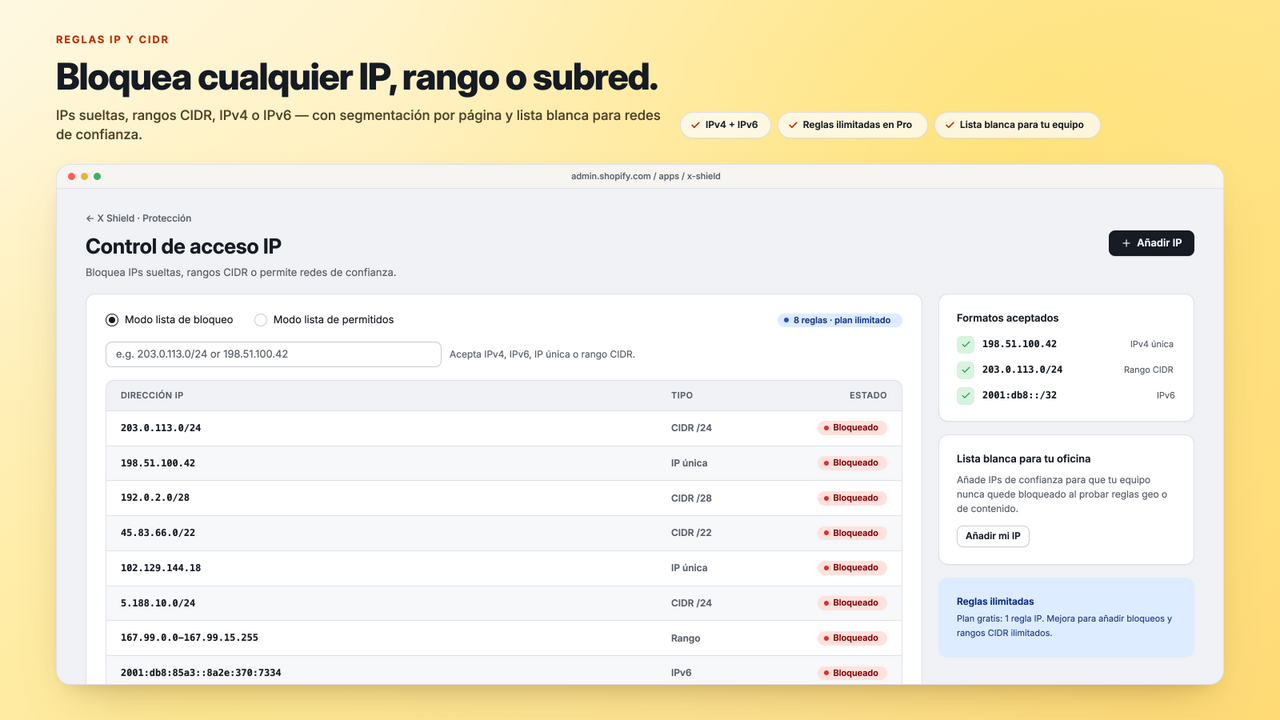Select table row 203.0.113.0/24
This screenshot has height=720, width=1280.
click(x=504, y=428)
